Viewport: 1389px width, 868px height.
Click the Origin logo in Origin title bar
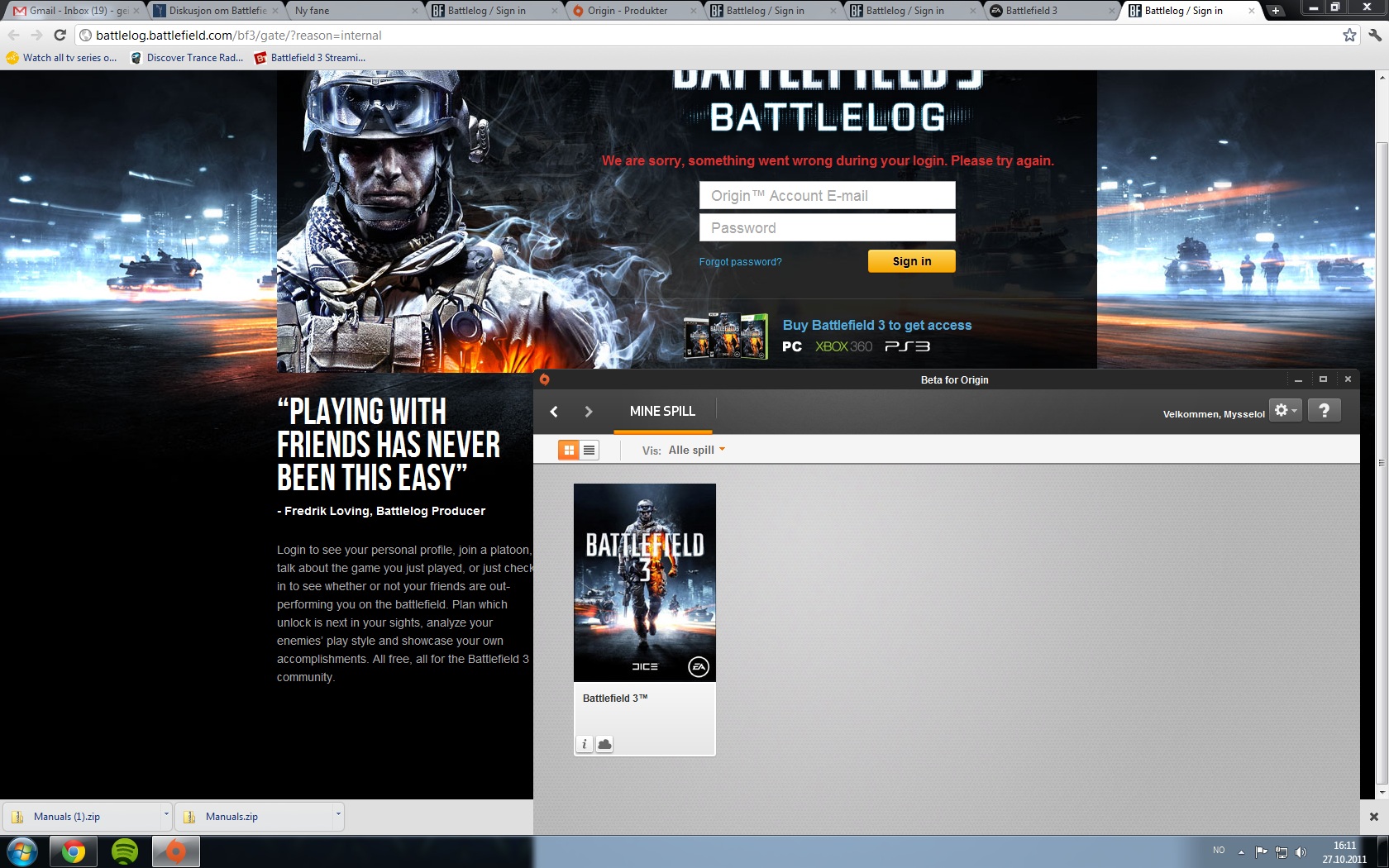[x=544, y=379]
